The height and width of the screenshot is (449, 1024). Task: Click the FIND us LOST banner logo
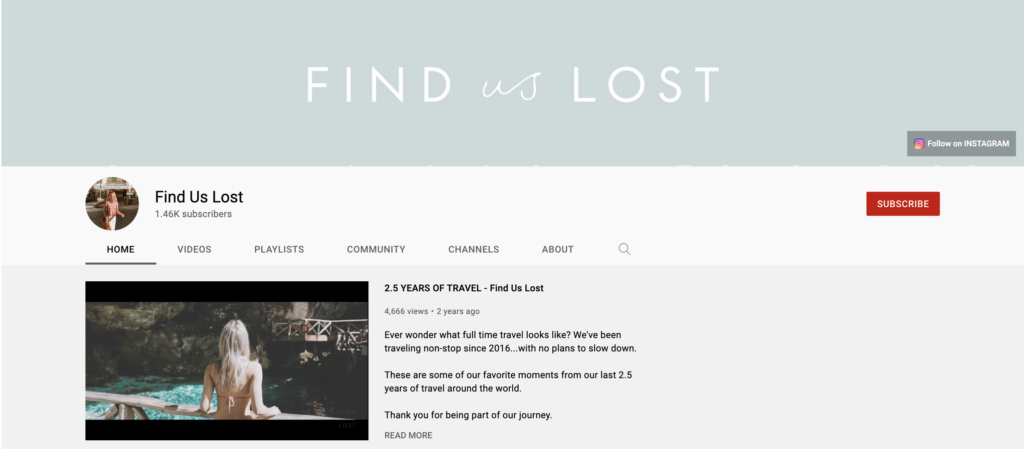(x=513, y=84)
